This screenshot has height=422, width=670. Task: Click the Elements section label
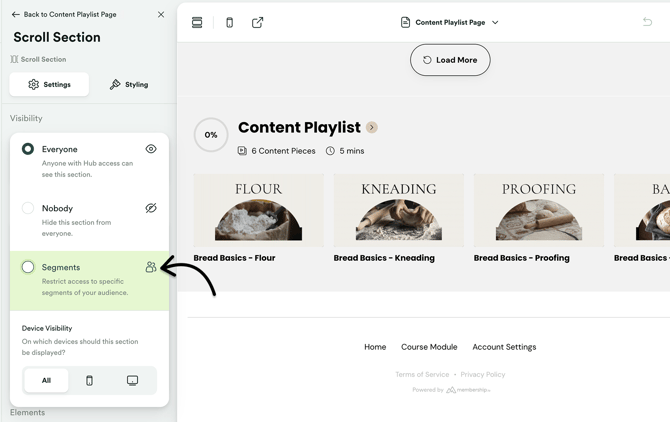(x=27, y=413)
